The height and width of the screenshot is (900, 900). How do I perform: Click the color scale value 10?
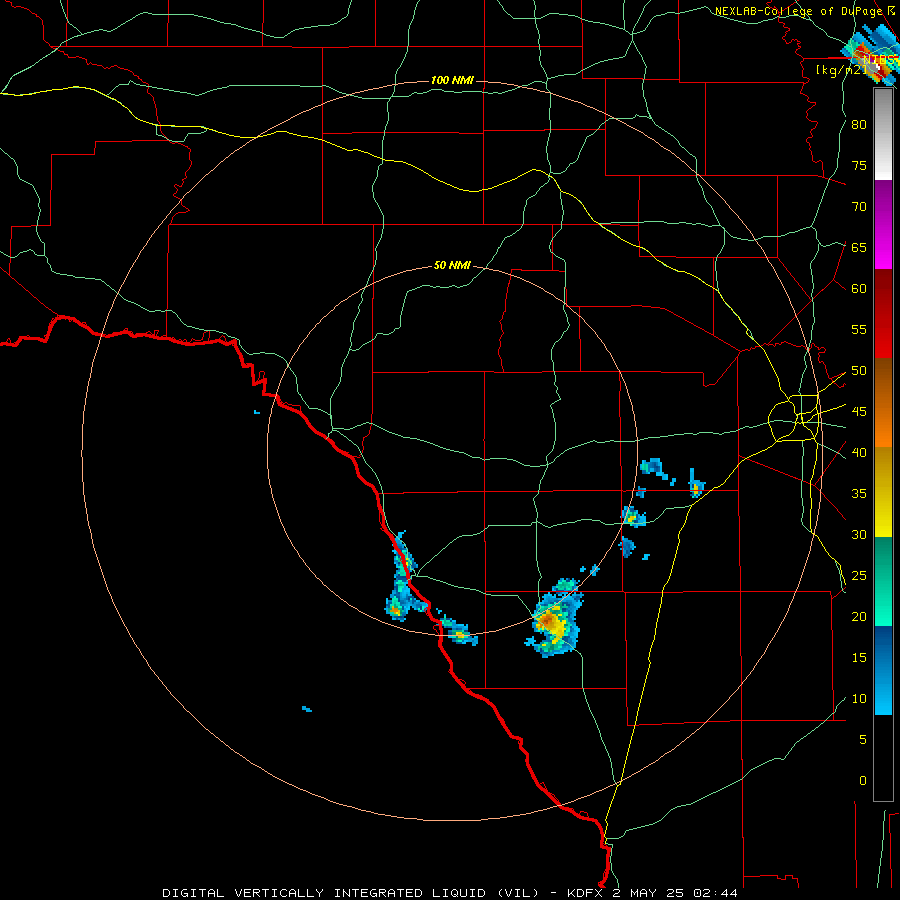859,699
